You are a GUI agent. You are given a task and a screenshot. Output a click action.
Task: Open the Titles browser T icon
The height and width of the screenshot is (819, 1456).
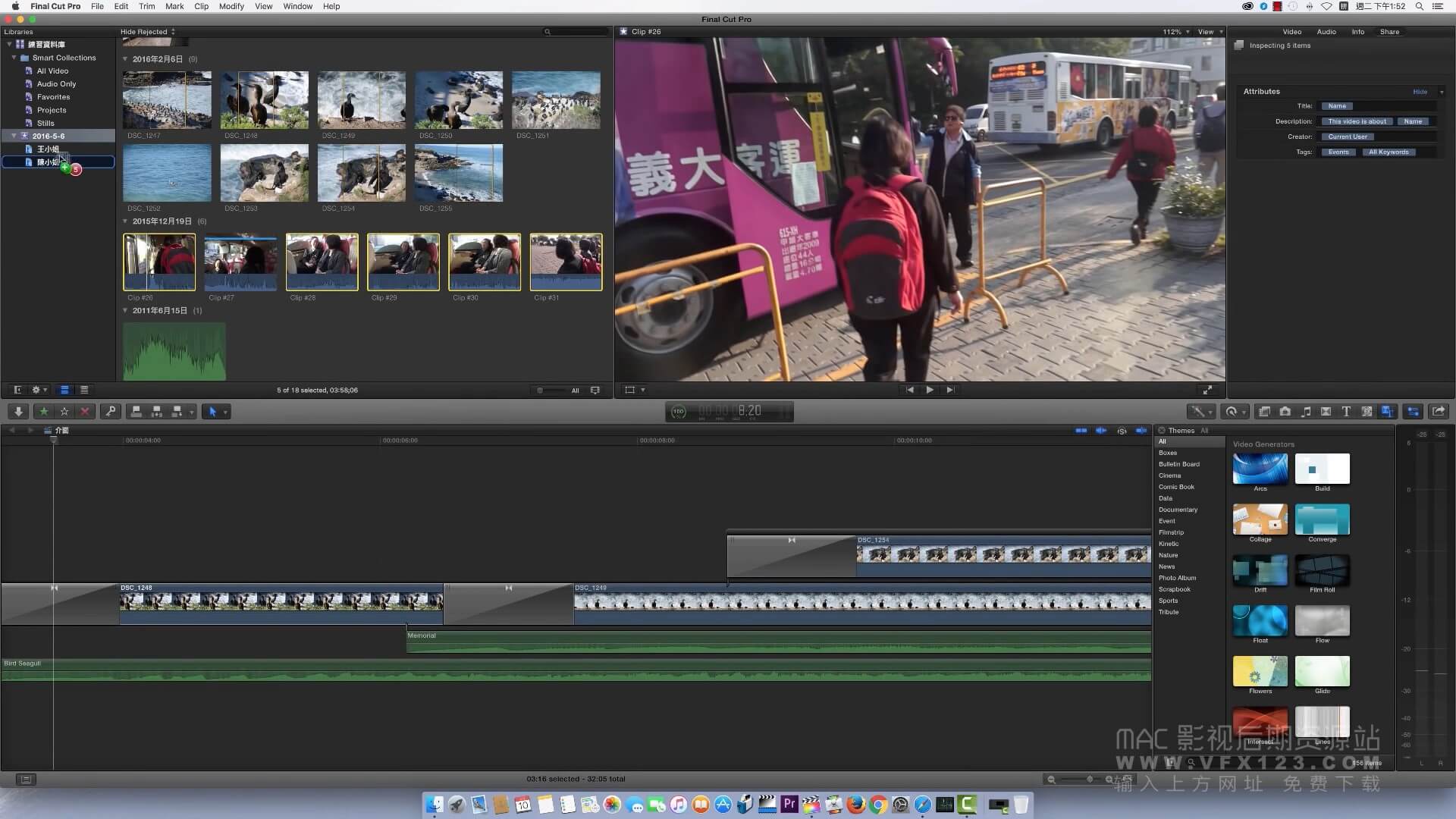(x=1346, y=412)
